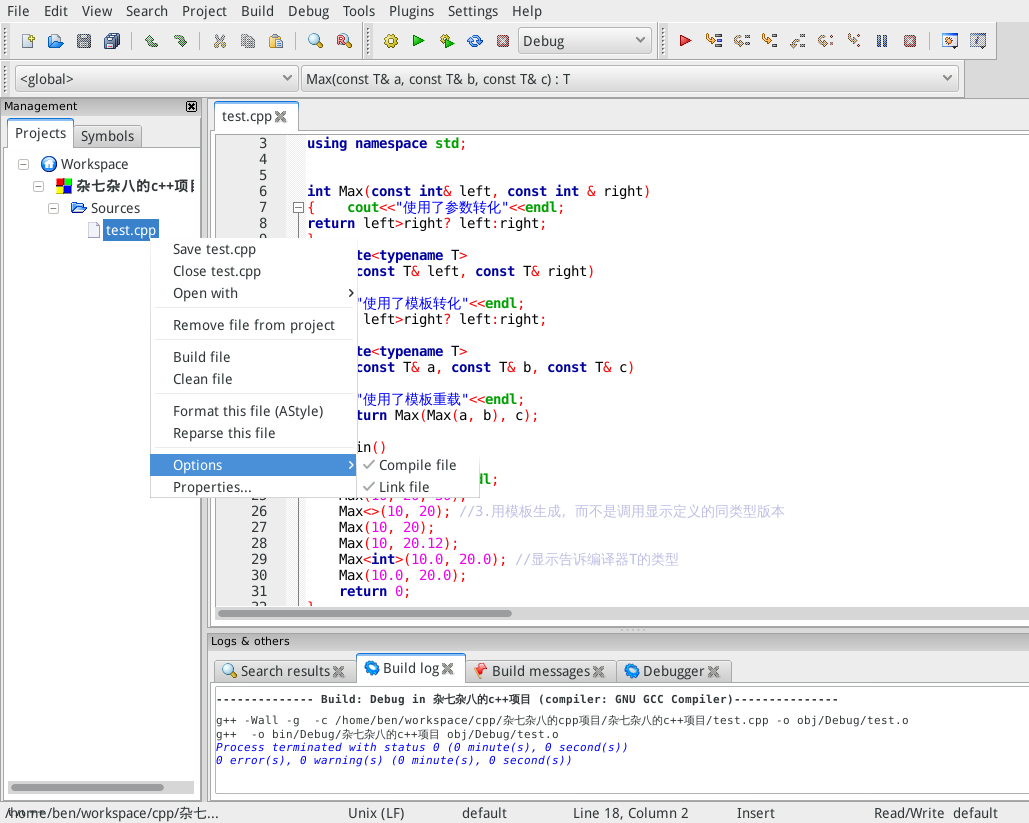The height and width of the screenshot is (823, 1029).
Task: Choose Format this file (AStyle)
Action: [x=254, y=411]
